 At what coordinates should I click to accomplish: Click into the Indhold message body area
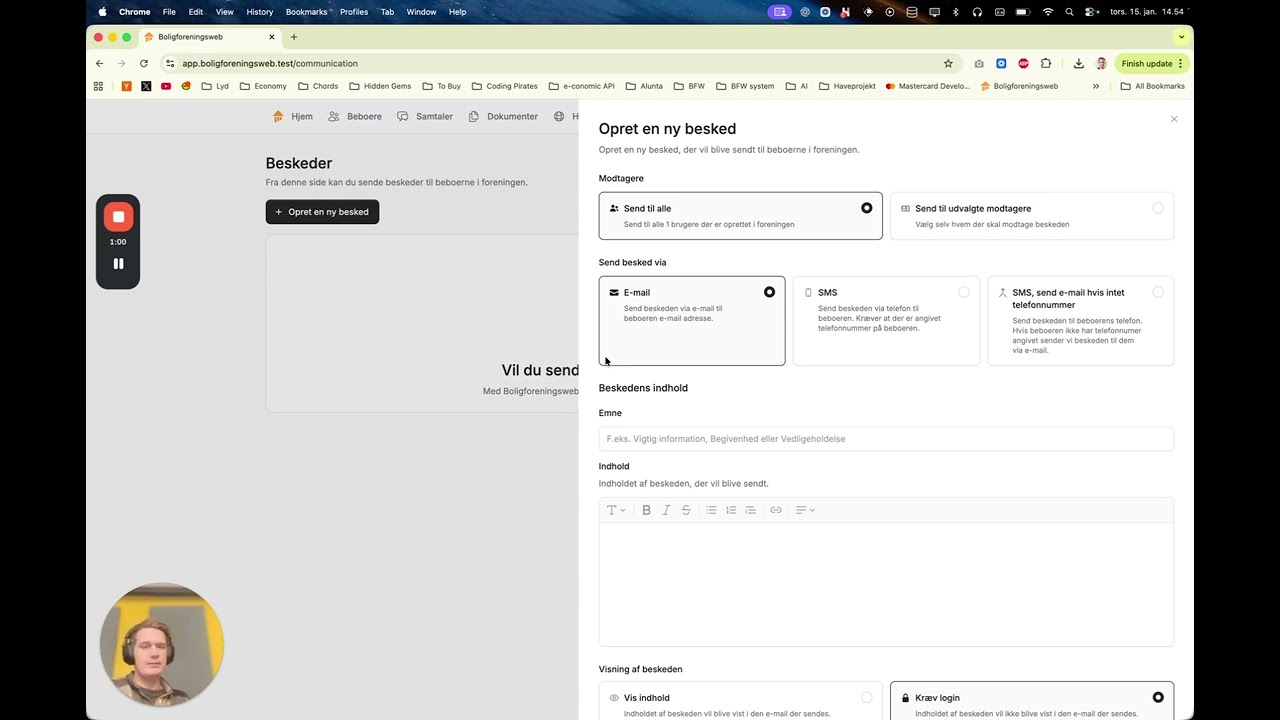coord(886,584)
